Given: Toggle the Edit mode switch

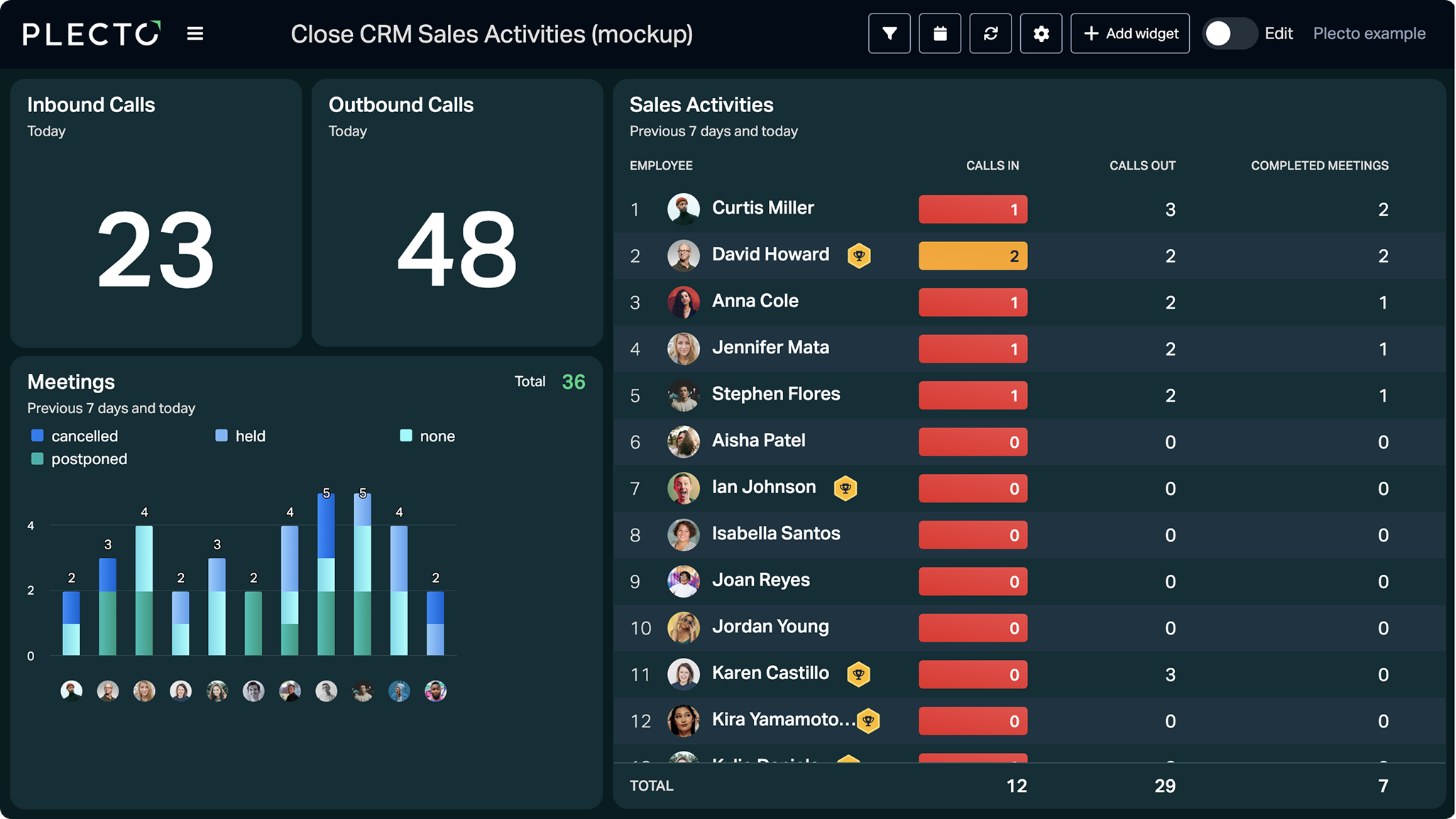Looking at the screenshot, I should coord(1229,33).
